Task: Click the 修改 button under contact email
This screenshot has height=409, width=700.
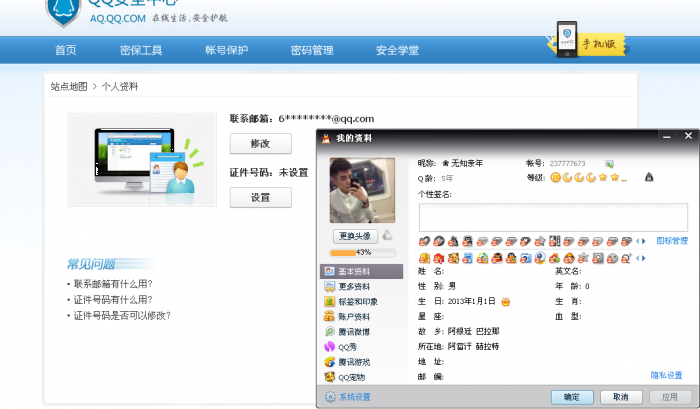Action: [x=261, y=144]
